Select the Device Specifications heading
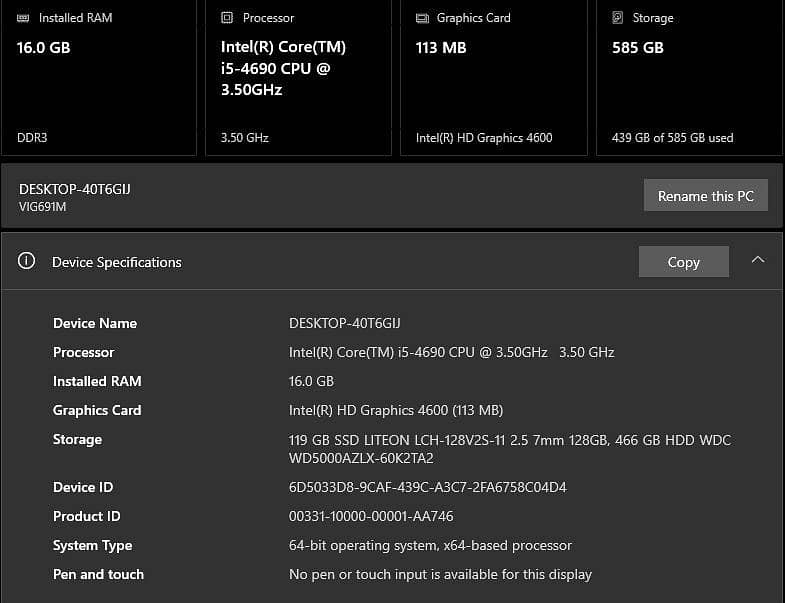Viewport: 785px width, 603px height. coord(117,262)
